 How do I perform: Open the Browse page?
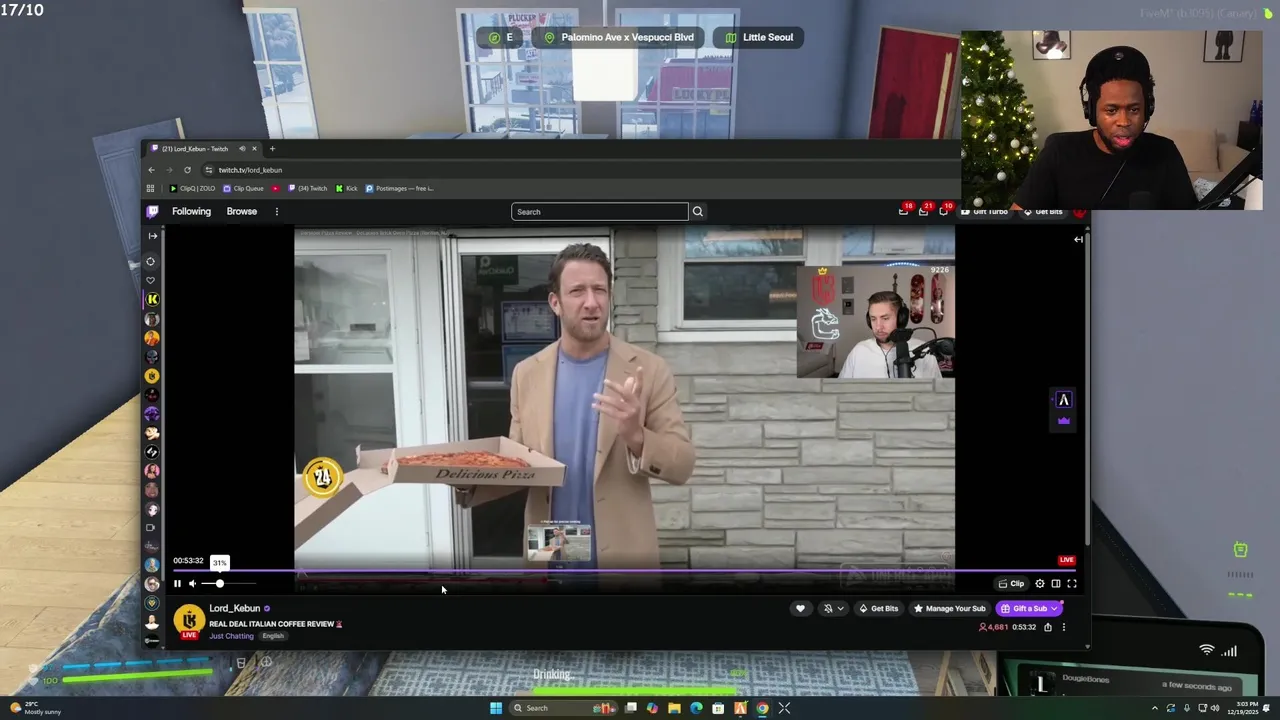(242, 211)
